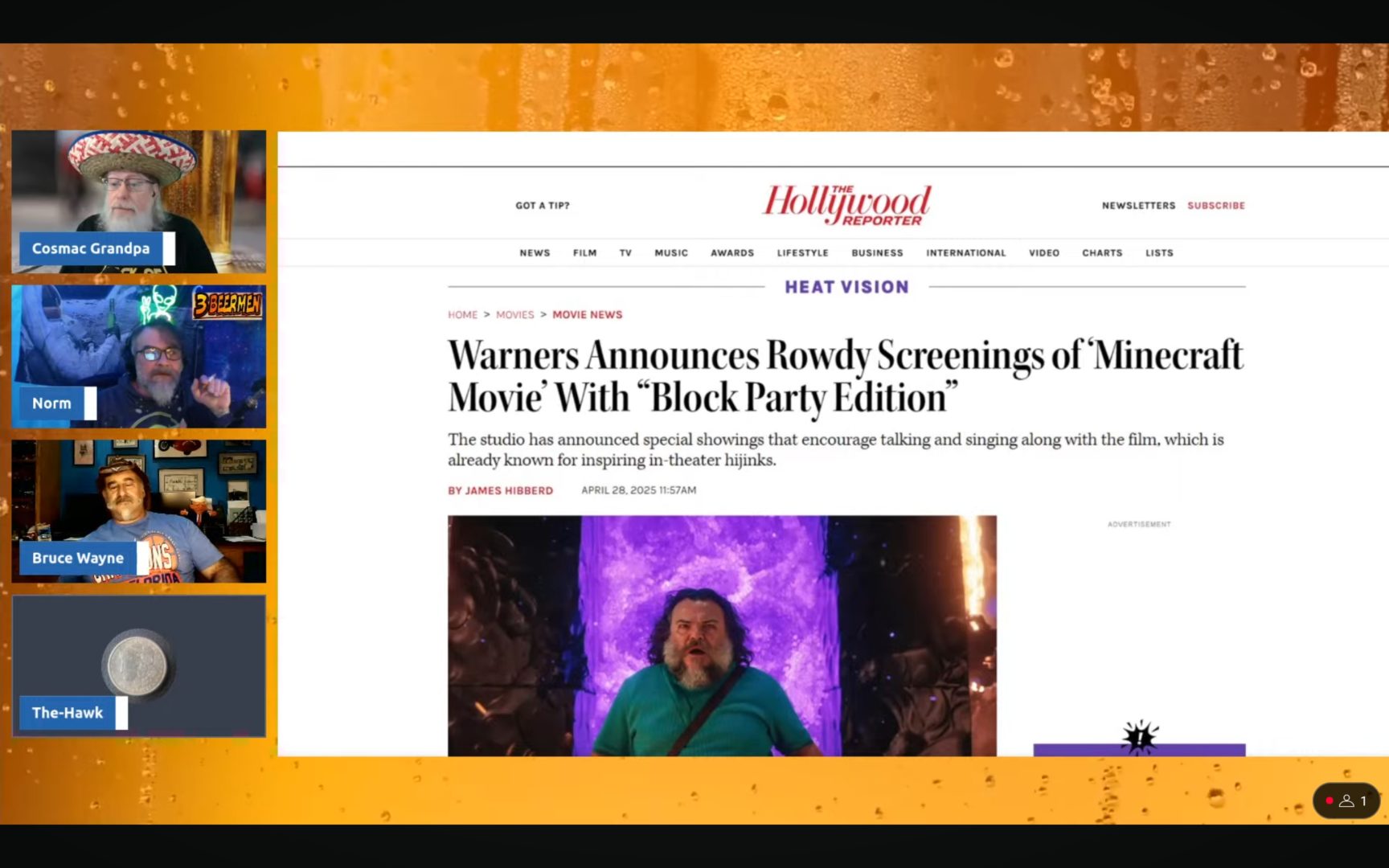The width and height of the screenshot is (1389, 868).
Task: Open the NEWSLETTERS link
Action: [1138, 206]
